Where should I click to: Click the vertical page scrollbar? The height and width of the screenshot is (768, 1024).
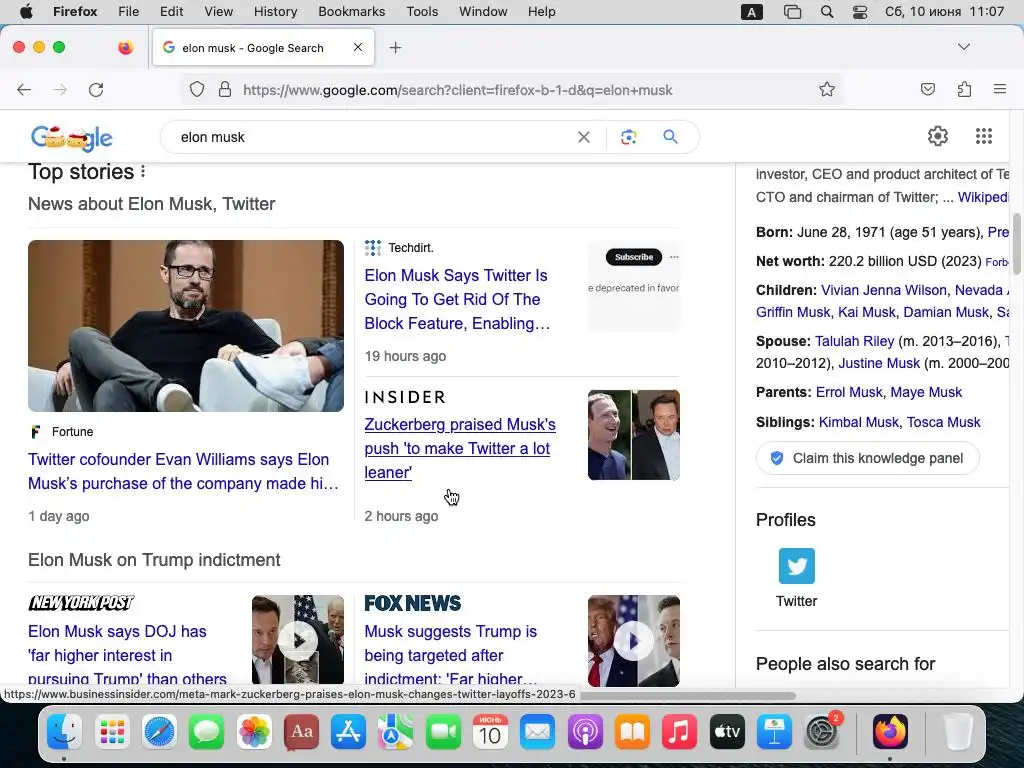tap(1016, 243)
